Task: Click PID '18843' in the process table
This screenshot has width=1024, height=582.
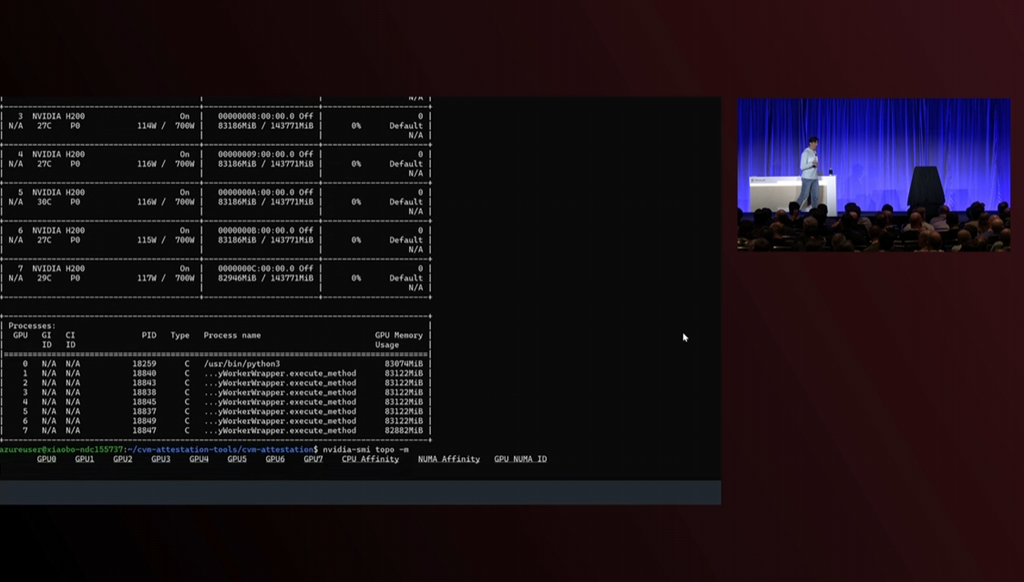Action: (144, 383)
